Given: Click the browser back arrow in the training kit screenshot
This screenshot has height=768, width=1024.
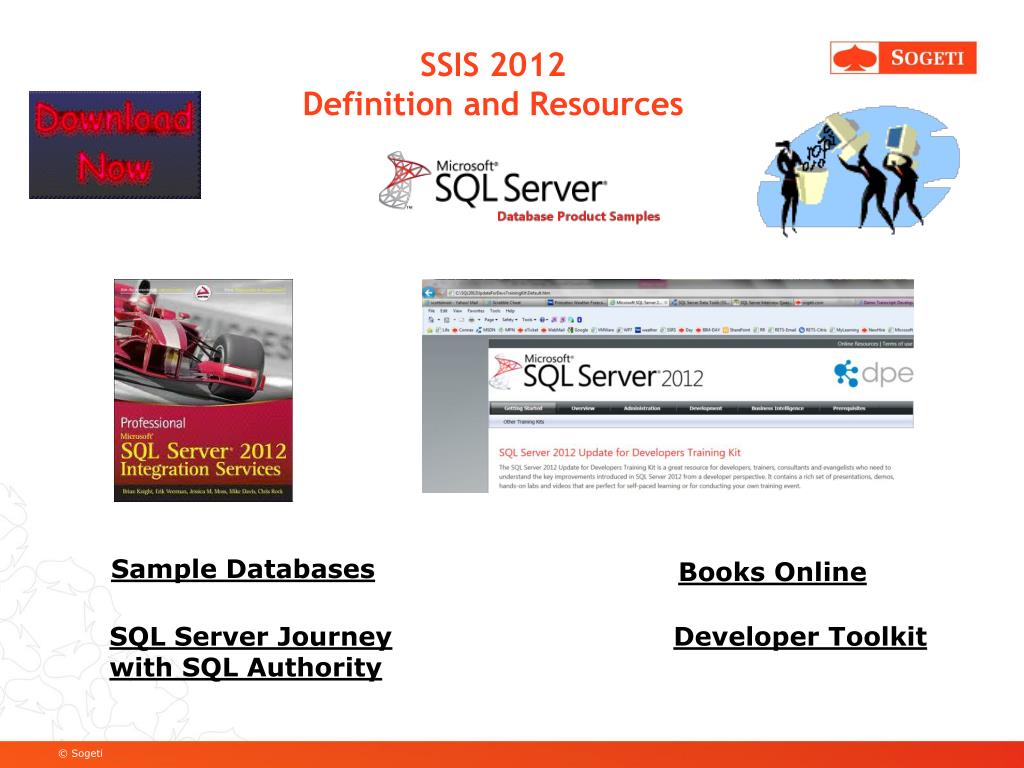Looking at the screenshot, I should coord(429,293).
